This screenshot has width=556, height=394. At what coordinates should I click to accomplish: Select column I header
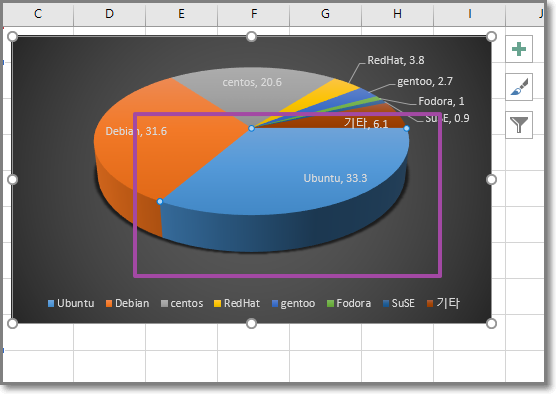pos(469,14)
